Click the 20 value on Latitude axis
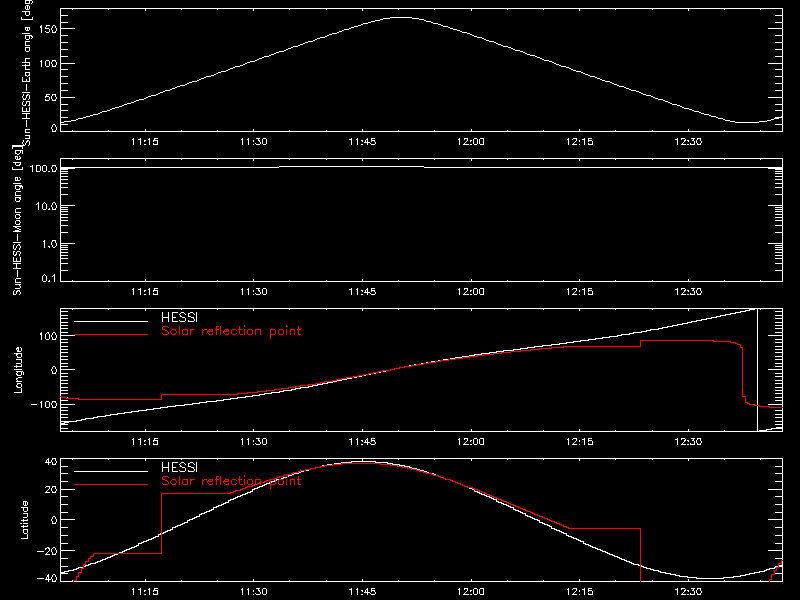Viewport: 800px width, 600px height. [x=51, y=489]
